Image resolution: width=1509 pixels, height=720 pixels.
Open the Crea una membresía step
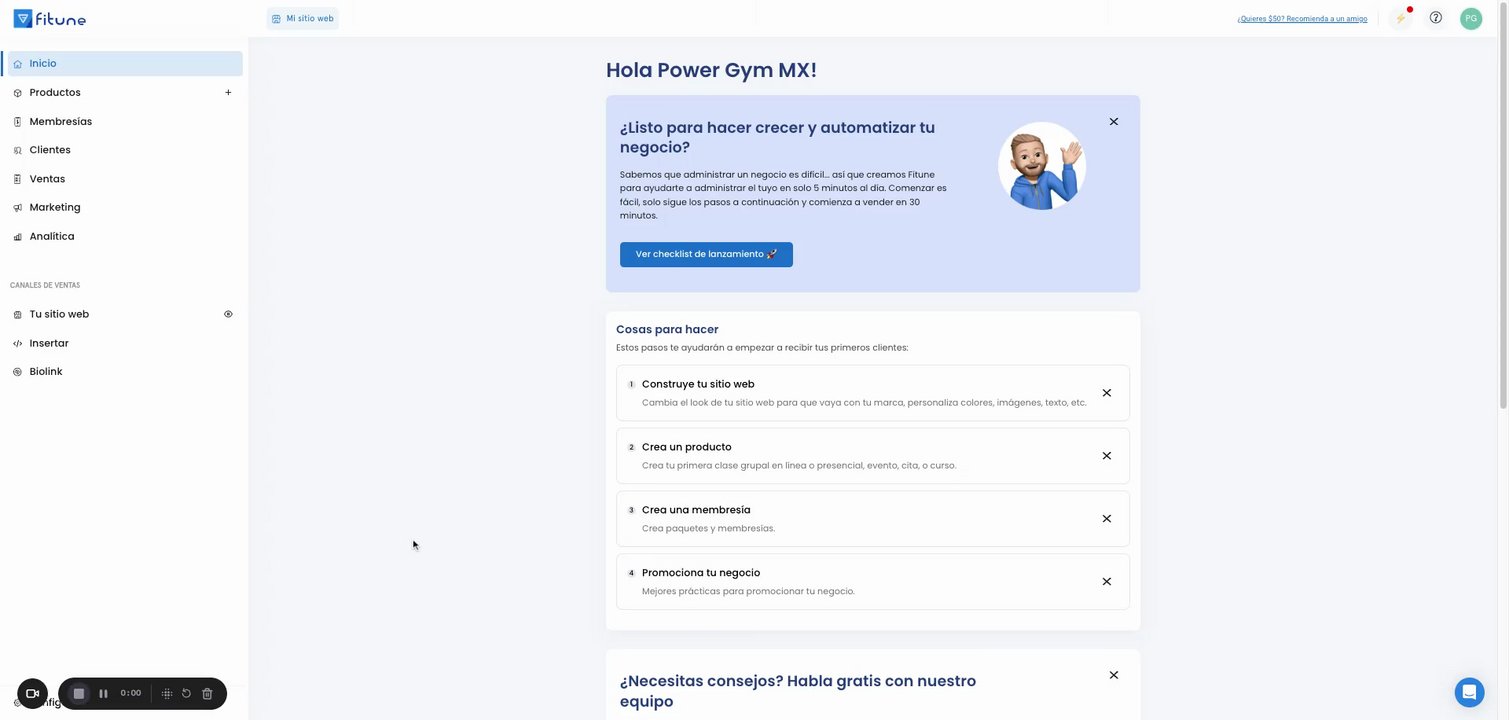[x=873, y=519]
